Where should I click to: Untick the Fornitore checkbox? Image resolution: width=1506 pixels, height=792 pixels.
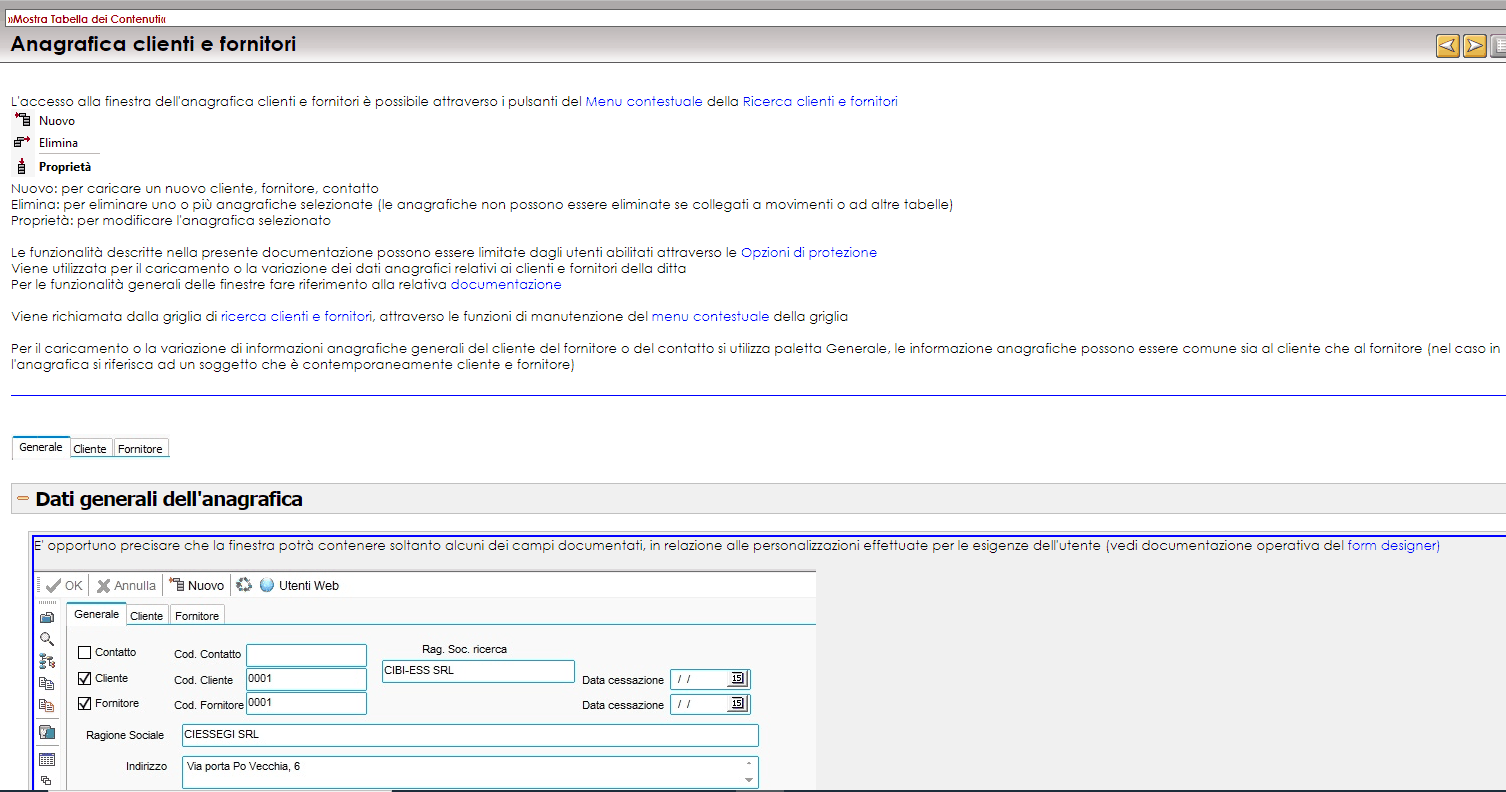(84, 703)
